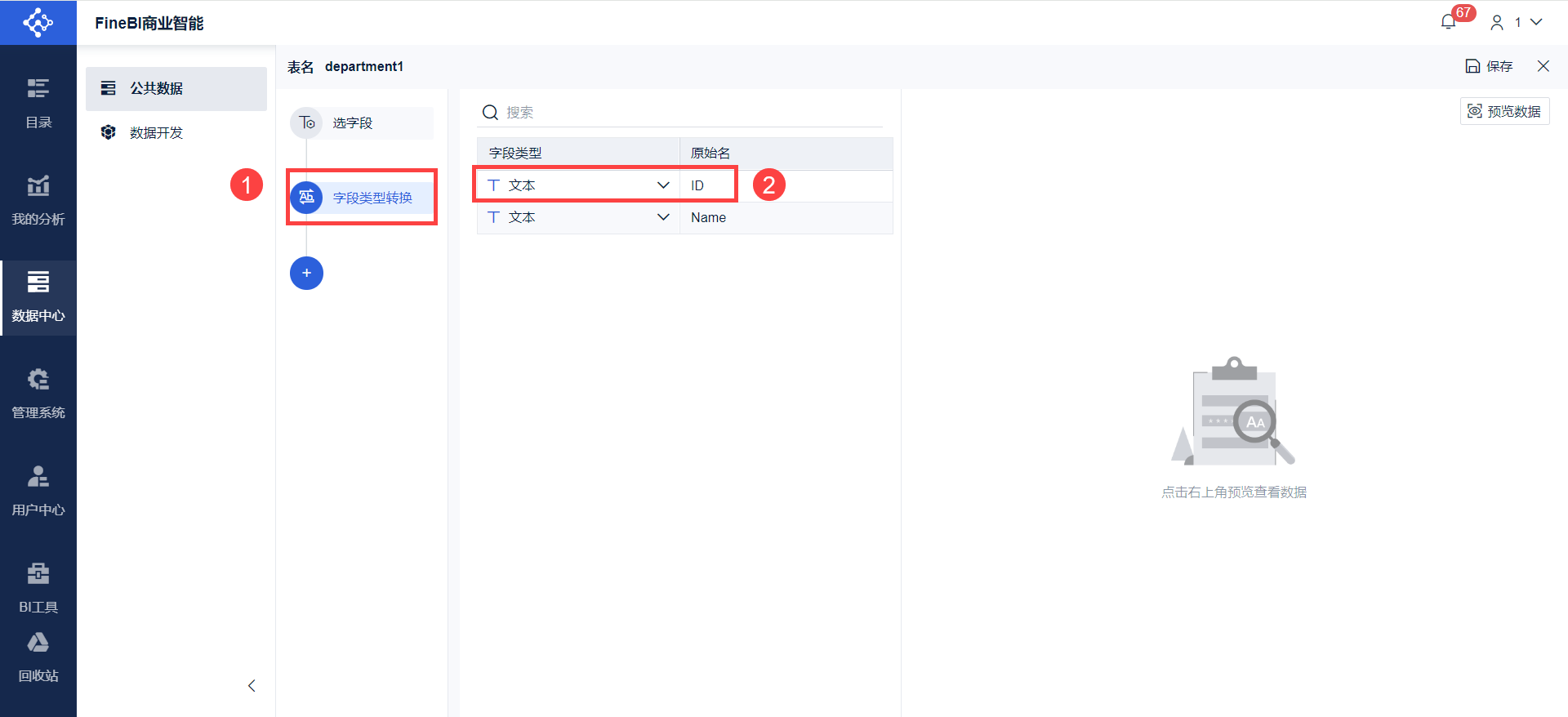Viewport: 1568px width, 717px height.
Task: Click the FineBI logo icon
Action: pos(38,22)
